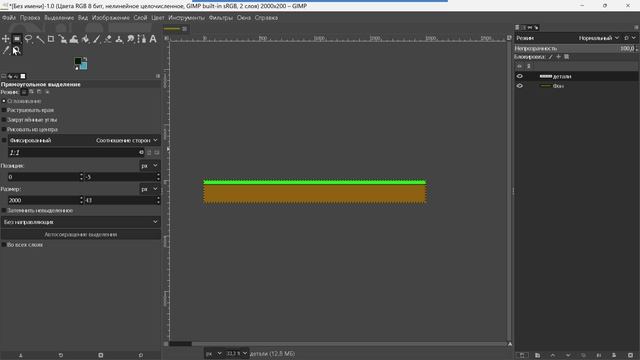Select the Text tool
640x360 pixels.
coord(153,39)
